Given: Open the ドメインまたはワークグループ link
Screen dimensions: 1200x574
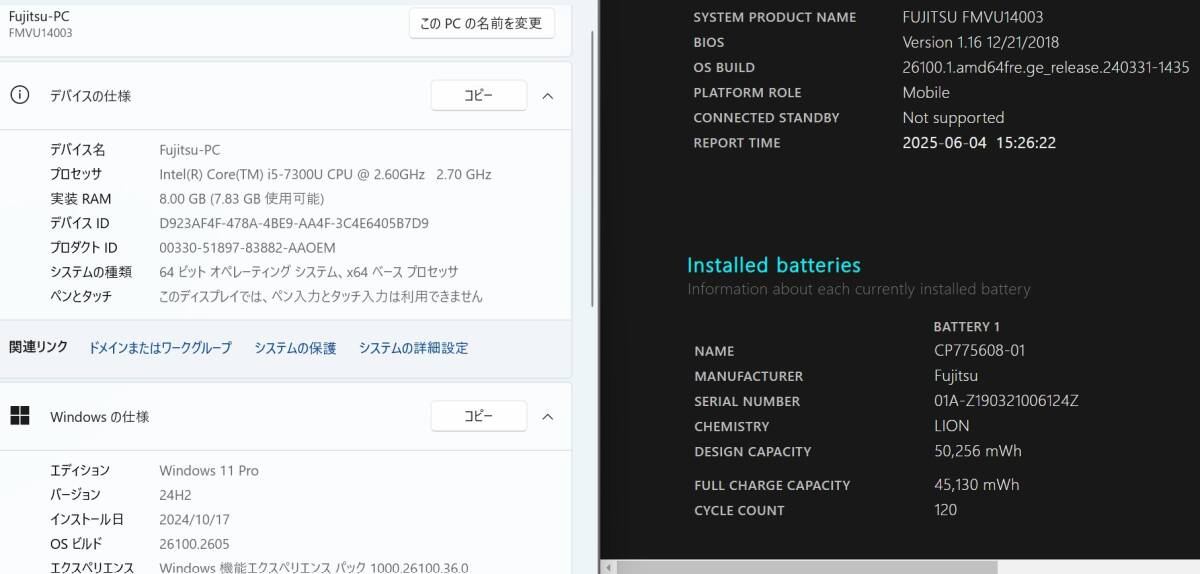Looking at the screenshot, I should click(x=160, y=348).
